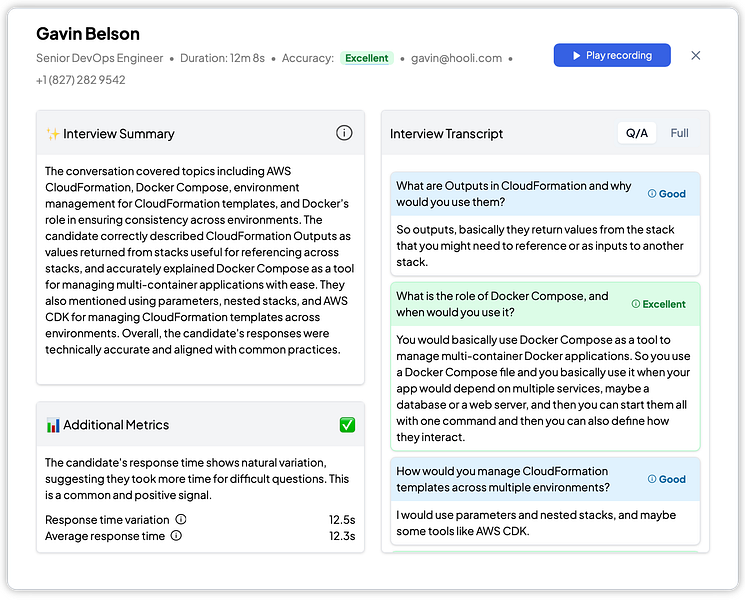Click the phone number +1 (827) 282 9542
Image resolution: width=745 pixels, height=600 pixels.
[81, 80]
